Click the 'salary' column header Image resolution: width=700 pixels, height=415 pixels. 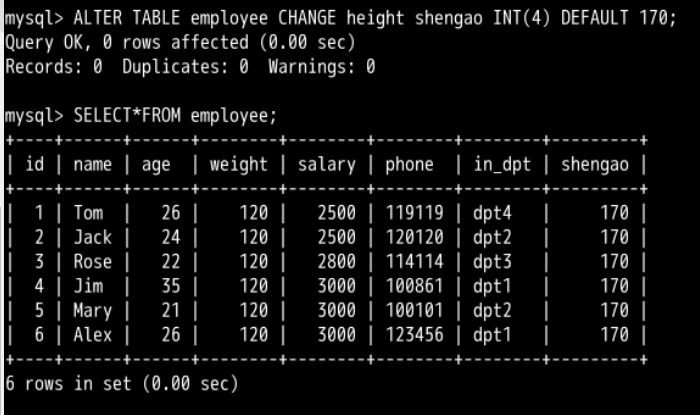(327, 165)
